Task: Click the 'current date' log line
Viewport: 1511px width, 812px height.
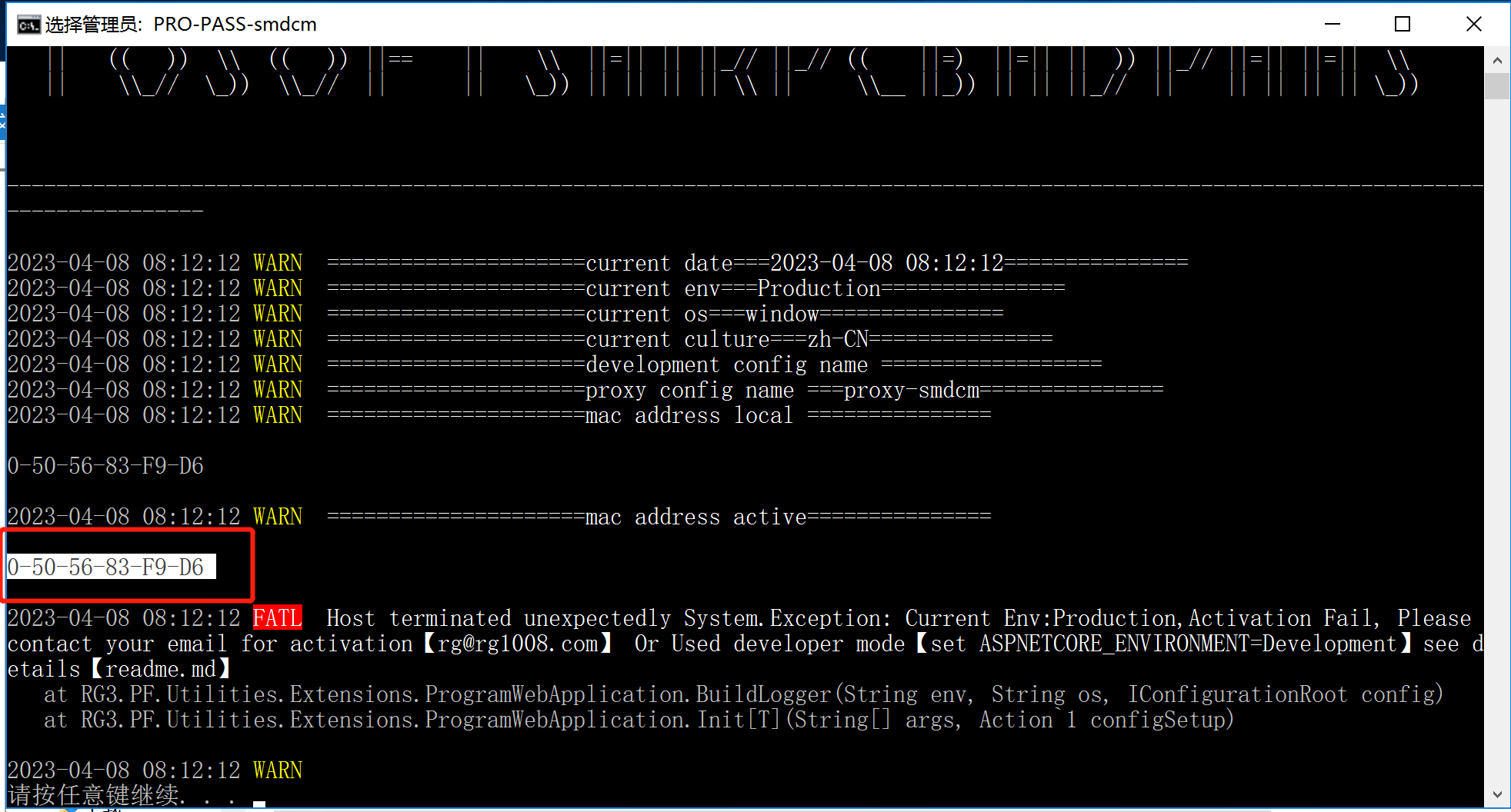Action: tap(598, 263)
